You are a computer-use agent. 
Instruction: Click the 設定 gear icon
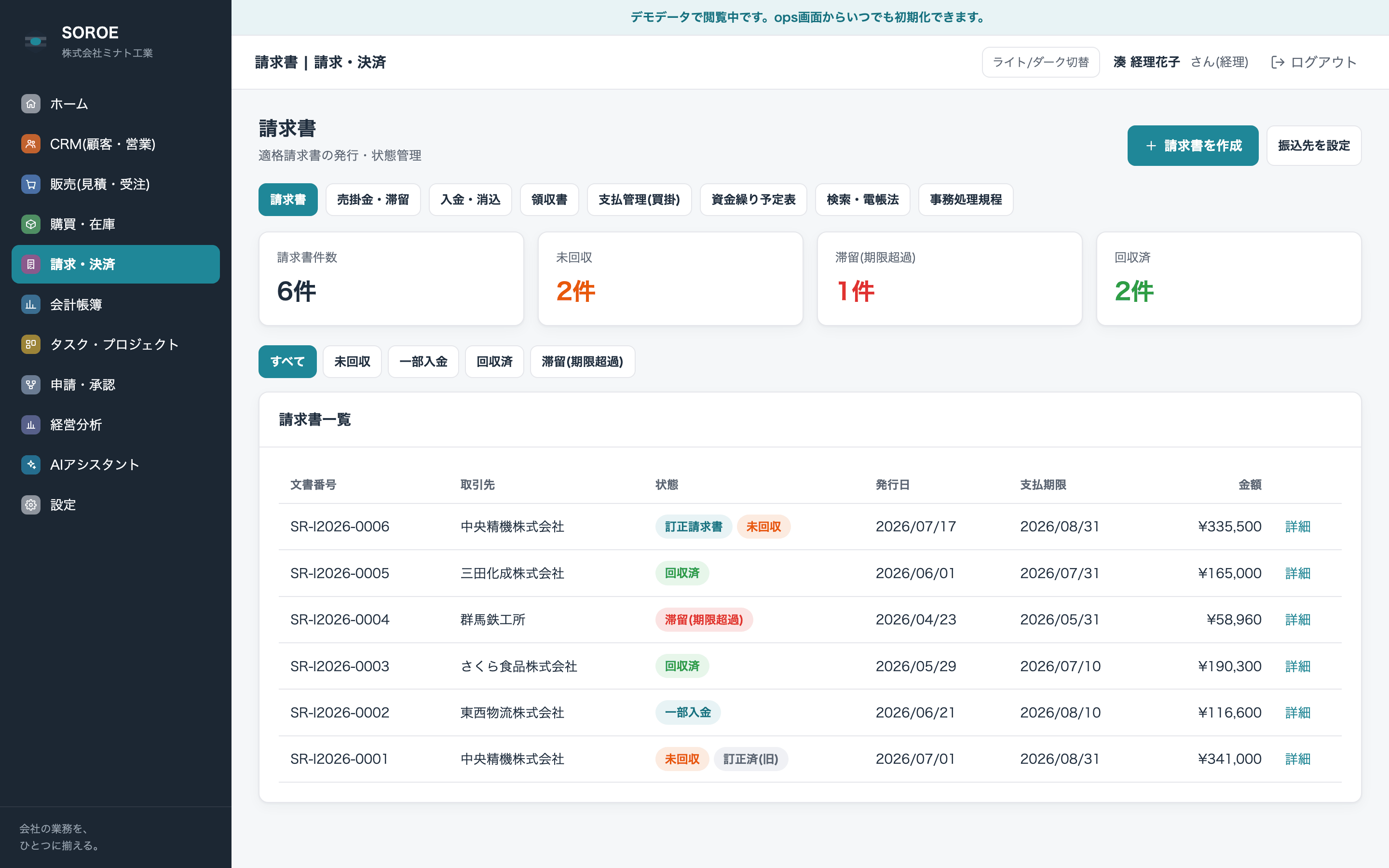pyautogui.click(x=30, y=504)
